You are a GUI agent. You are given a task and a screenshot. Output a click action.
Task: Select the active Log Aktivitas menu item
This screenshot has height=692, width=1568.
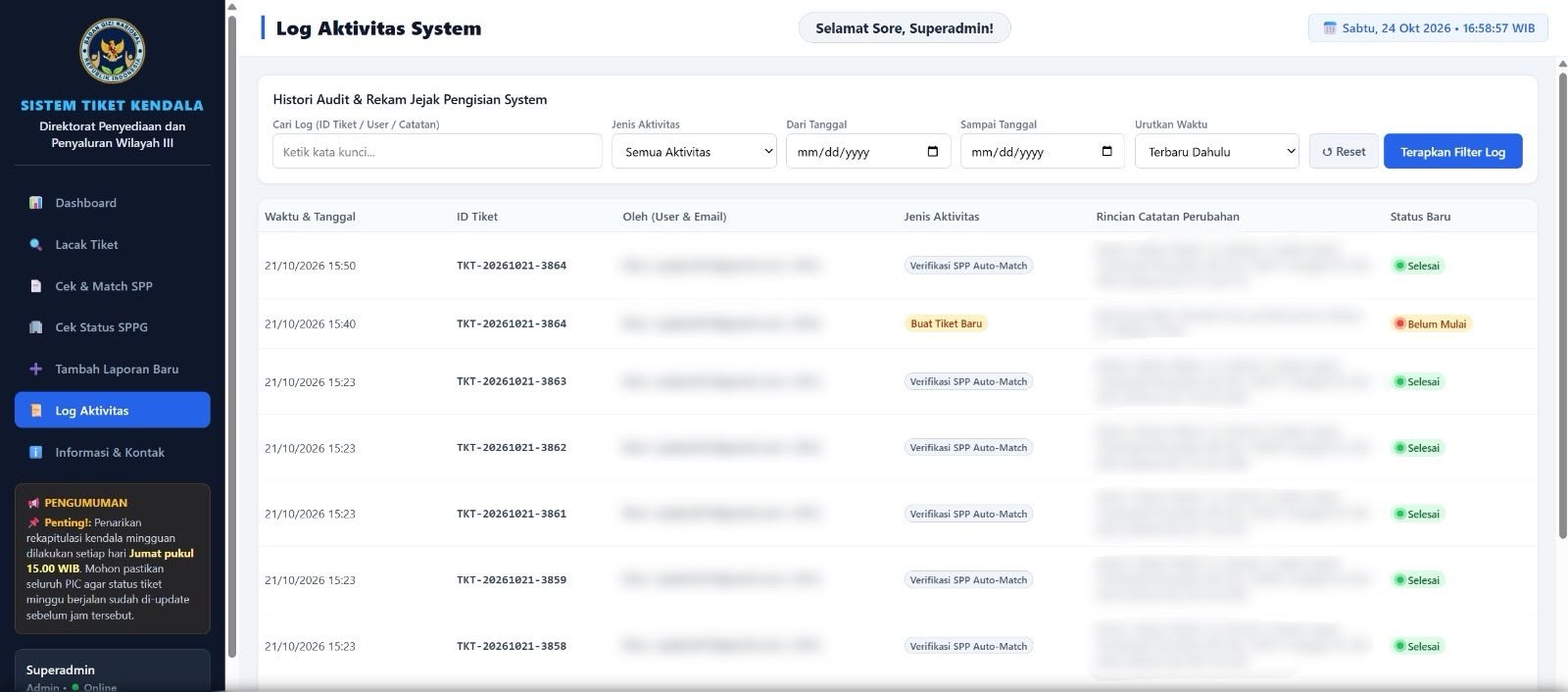click(112, 411)
